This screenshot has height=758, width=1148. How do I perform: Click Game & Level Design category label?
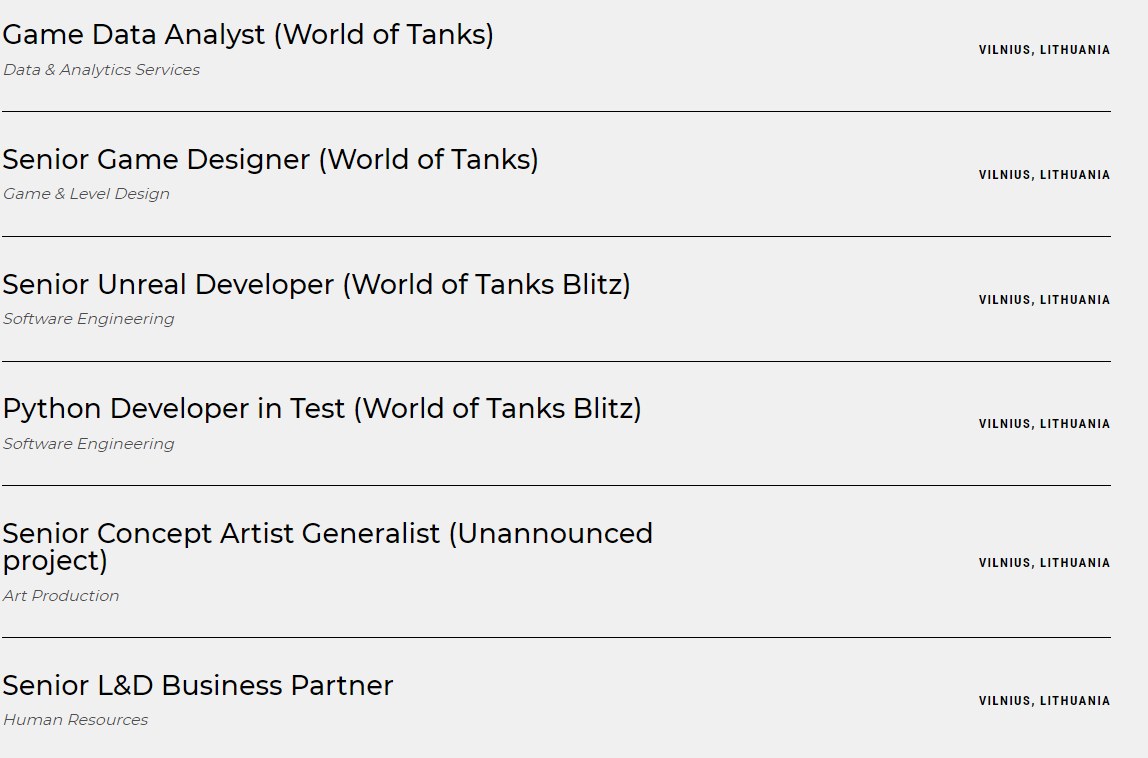pyautogui.click(x=86, y=194)
